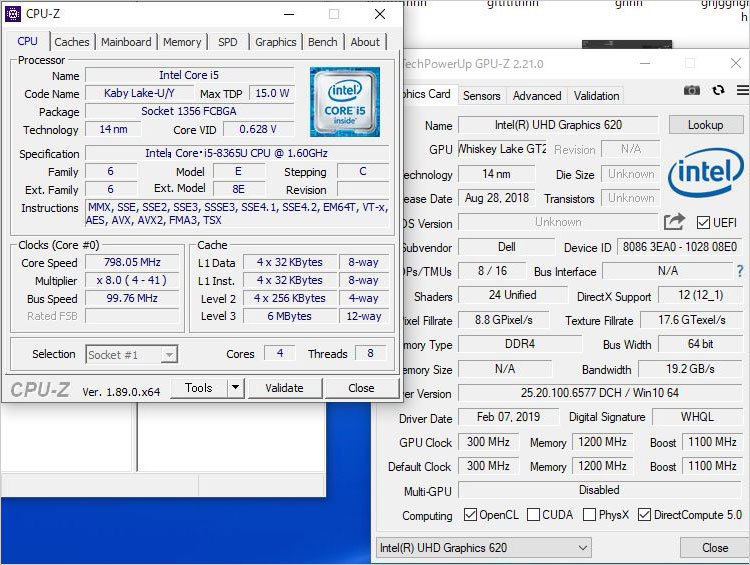Click the Cores count value 4

[280, 353]
